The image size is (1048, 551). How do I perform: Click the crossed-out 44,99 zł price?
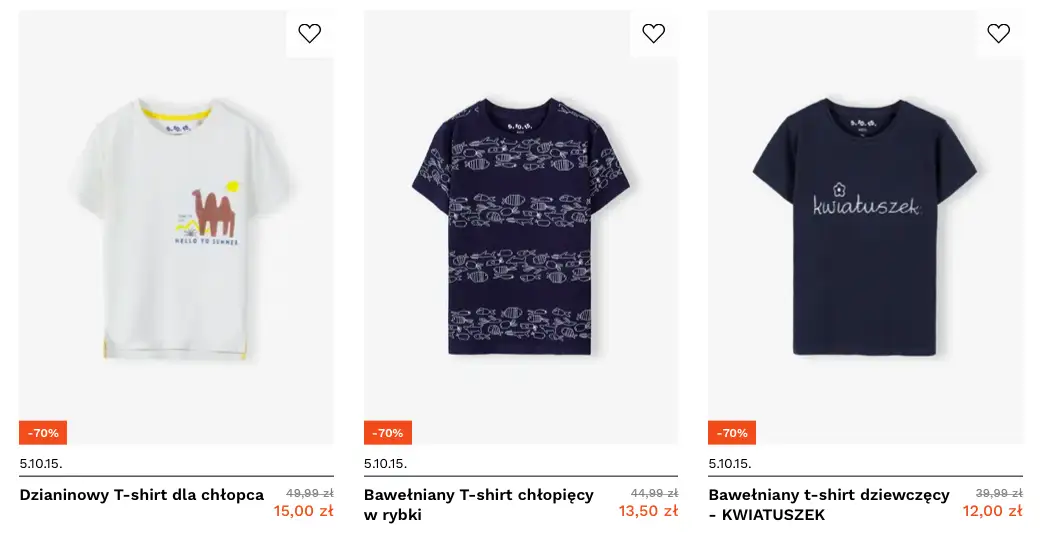pyautogui.click(x=654, y=493)
